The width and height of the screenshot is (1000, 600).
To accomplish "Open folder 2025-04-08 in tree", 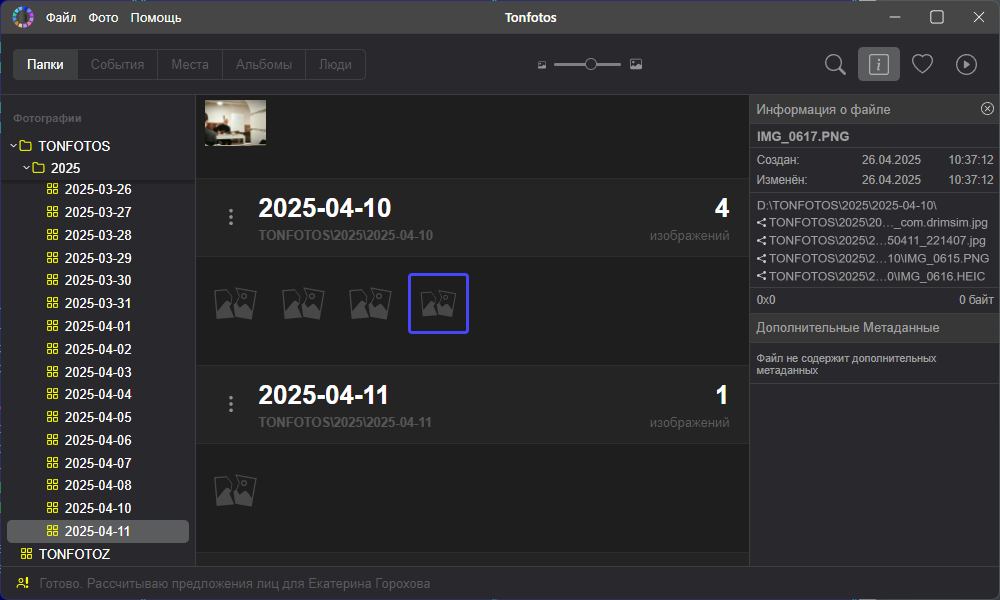I will tap(98, 486).
